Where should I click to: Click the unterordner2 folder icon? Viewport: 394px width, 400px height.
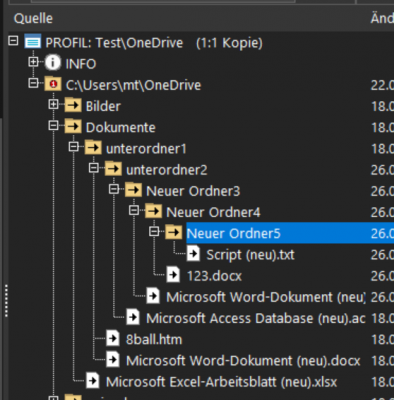[x=113, y=169]
